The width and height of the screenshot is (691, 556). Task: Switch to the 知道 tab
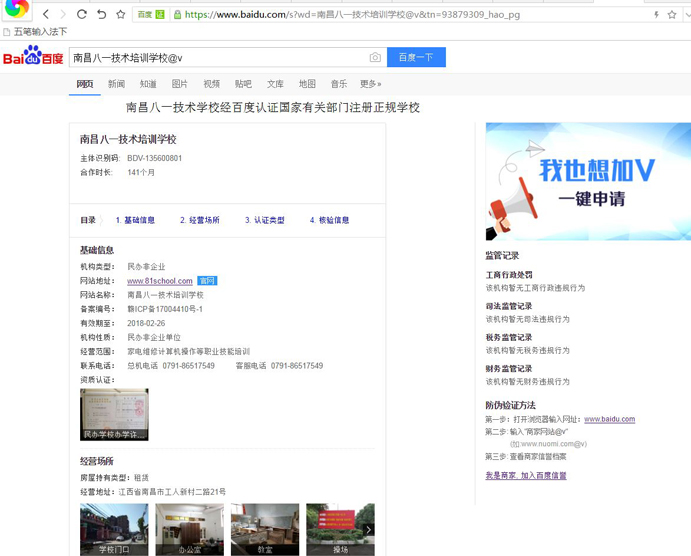point(148,84)
